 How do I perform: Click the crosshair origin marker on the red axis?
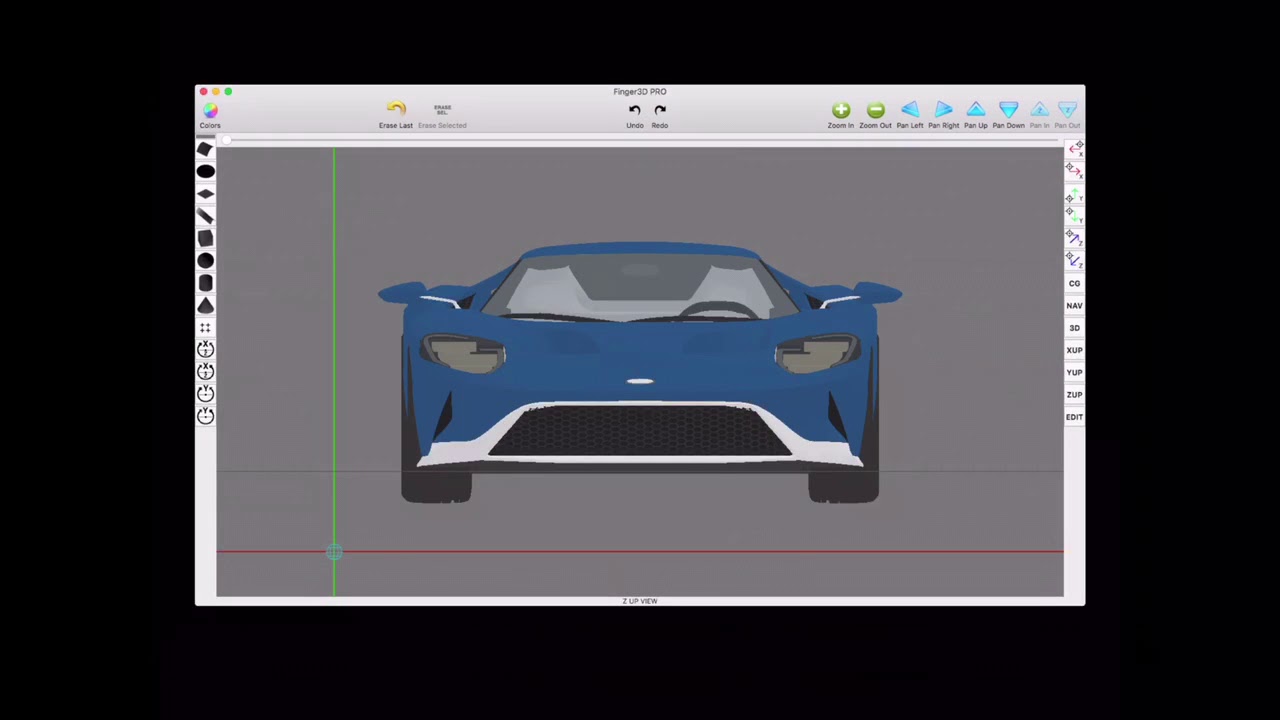click(x=334, y=552)
